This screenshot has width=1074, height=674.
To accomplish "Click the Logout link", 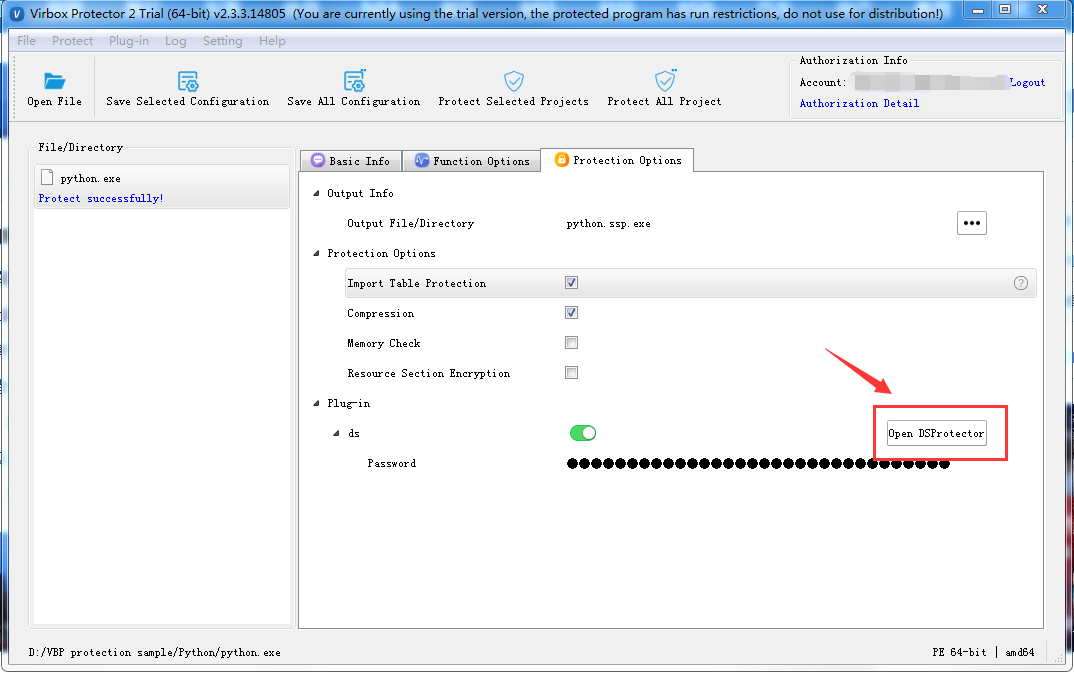I will coord(1027,82).
